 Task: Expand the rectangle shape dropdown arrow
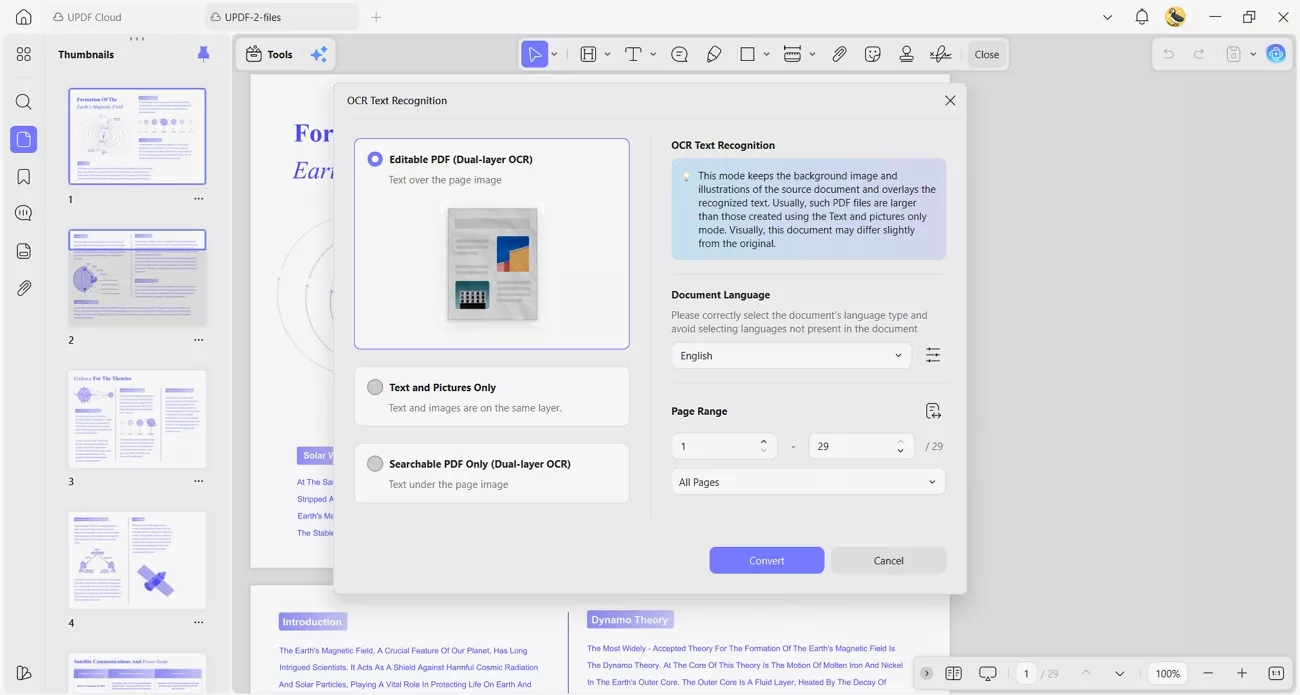pyautogui.click(x=766, y=54)
